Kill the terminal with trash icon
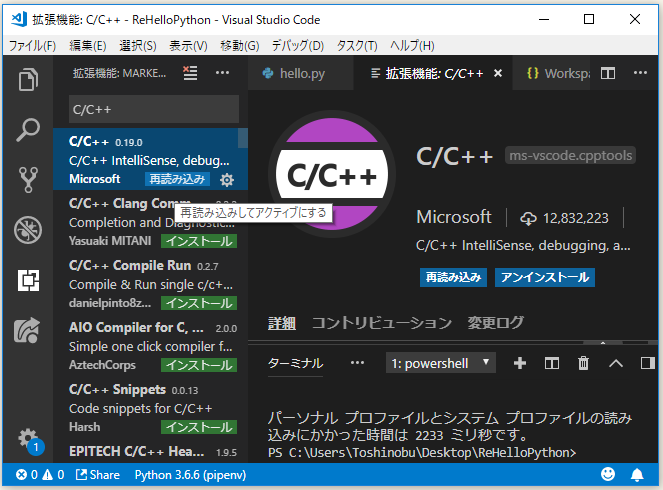Viewport: 663px width, 490px height. pos(583,363)
